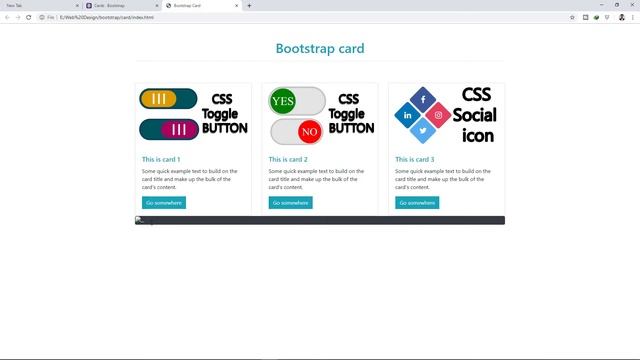Click the 'This is card 2' title
The width and height of the screenshot is (640, 360).
[288, 159]
